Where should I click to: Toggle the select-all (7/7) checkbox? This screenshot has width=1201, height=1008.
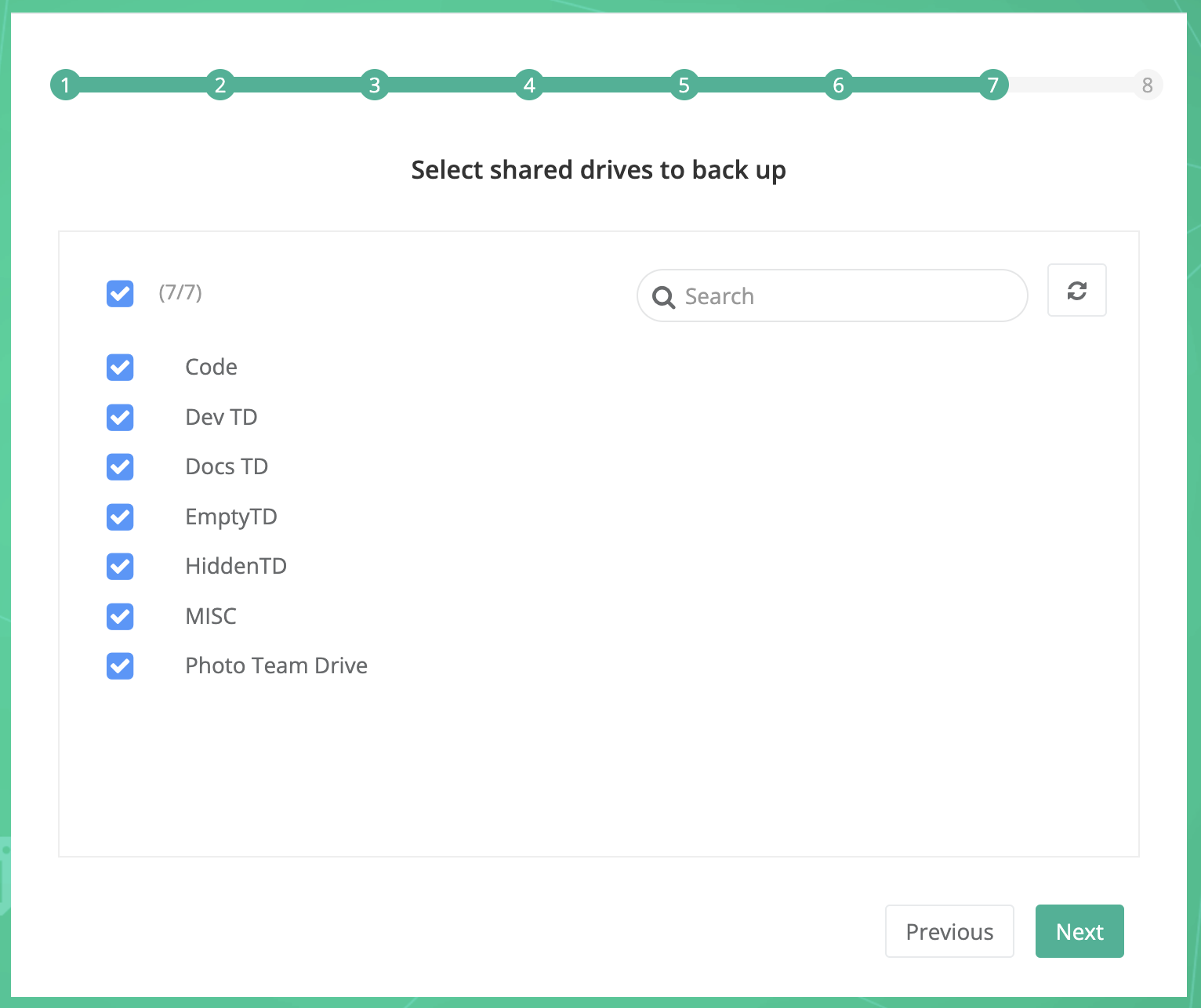click(x=119, y=294)
